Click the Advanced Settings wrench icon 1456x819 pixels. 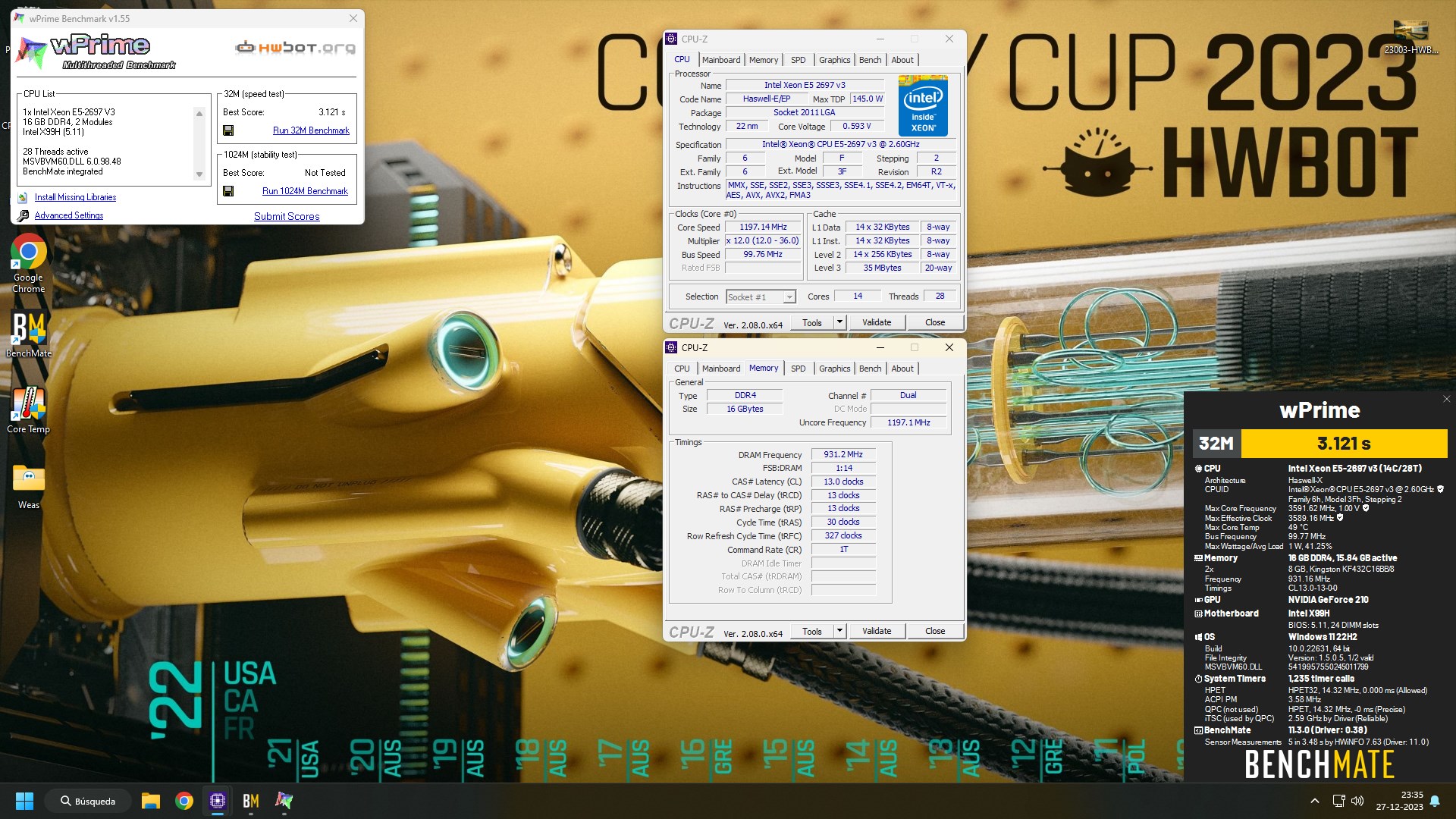click(23, 216)
